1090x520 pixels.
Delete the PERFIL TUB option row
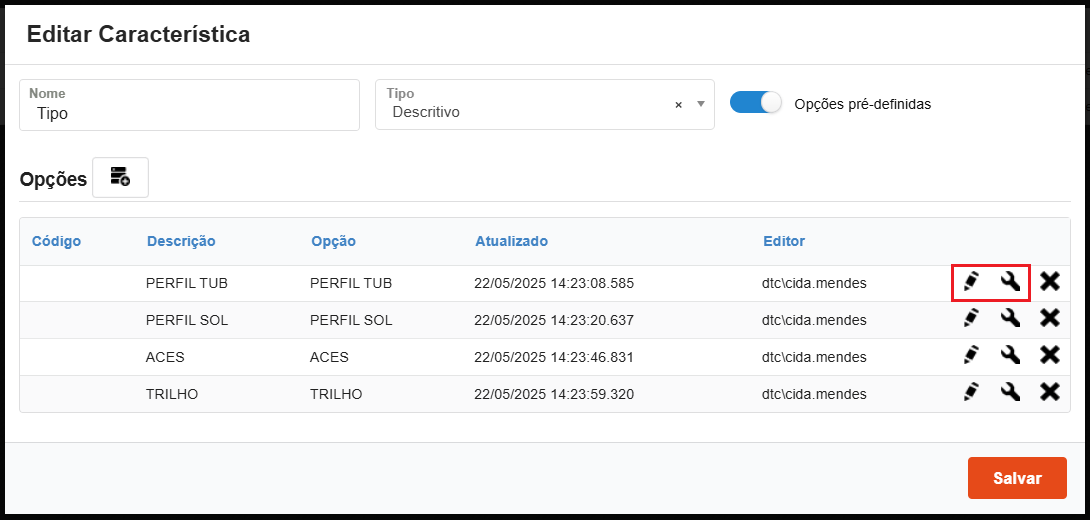[x=1049, y=282]
